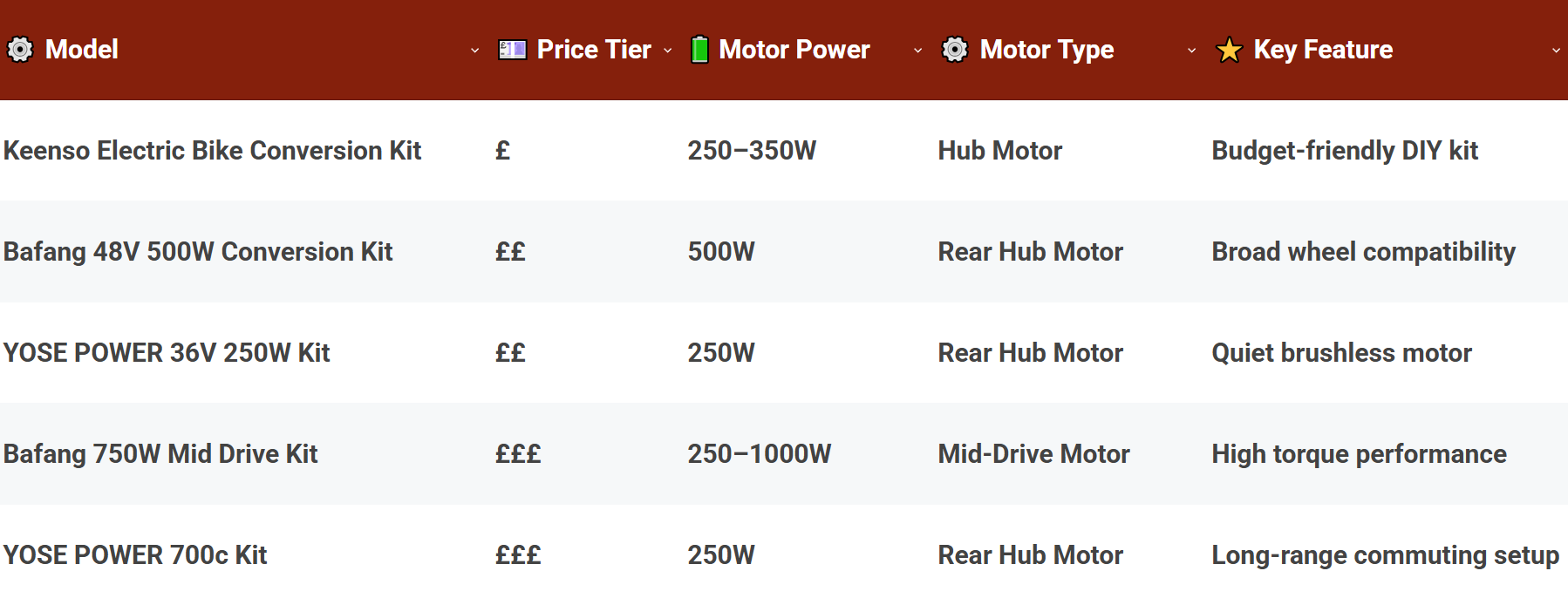
Task: Open the Price Tier filter chevron
Action: [668, 52]
